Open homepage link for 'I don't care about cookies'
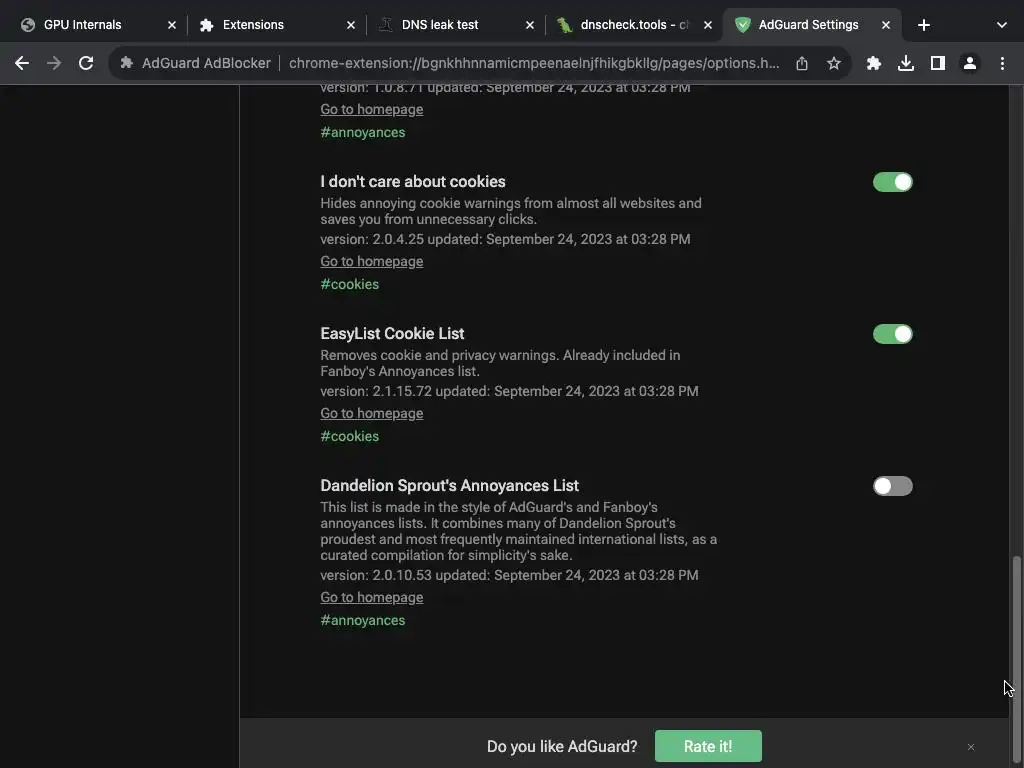The width and height of the screenshot is (1024, 768). click(x=372, y=261)
